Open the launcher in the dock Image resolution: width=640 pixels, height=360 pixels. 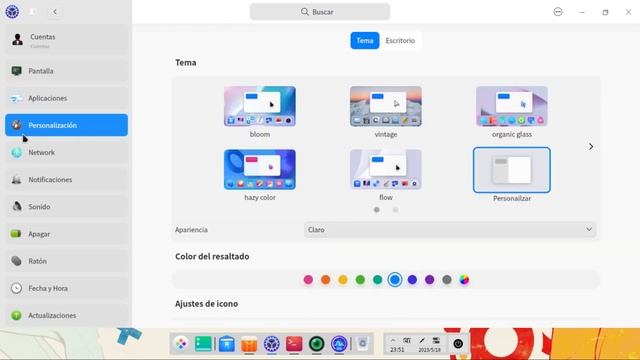(x=181, y=344)
